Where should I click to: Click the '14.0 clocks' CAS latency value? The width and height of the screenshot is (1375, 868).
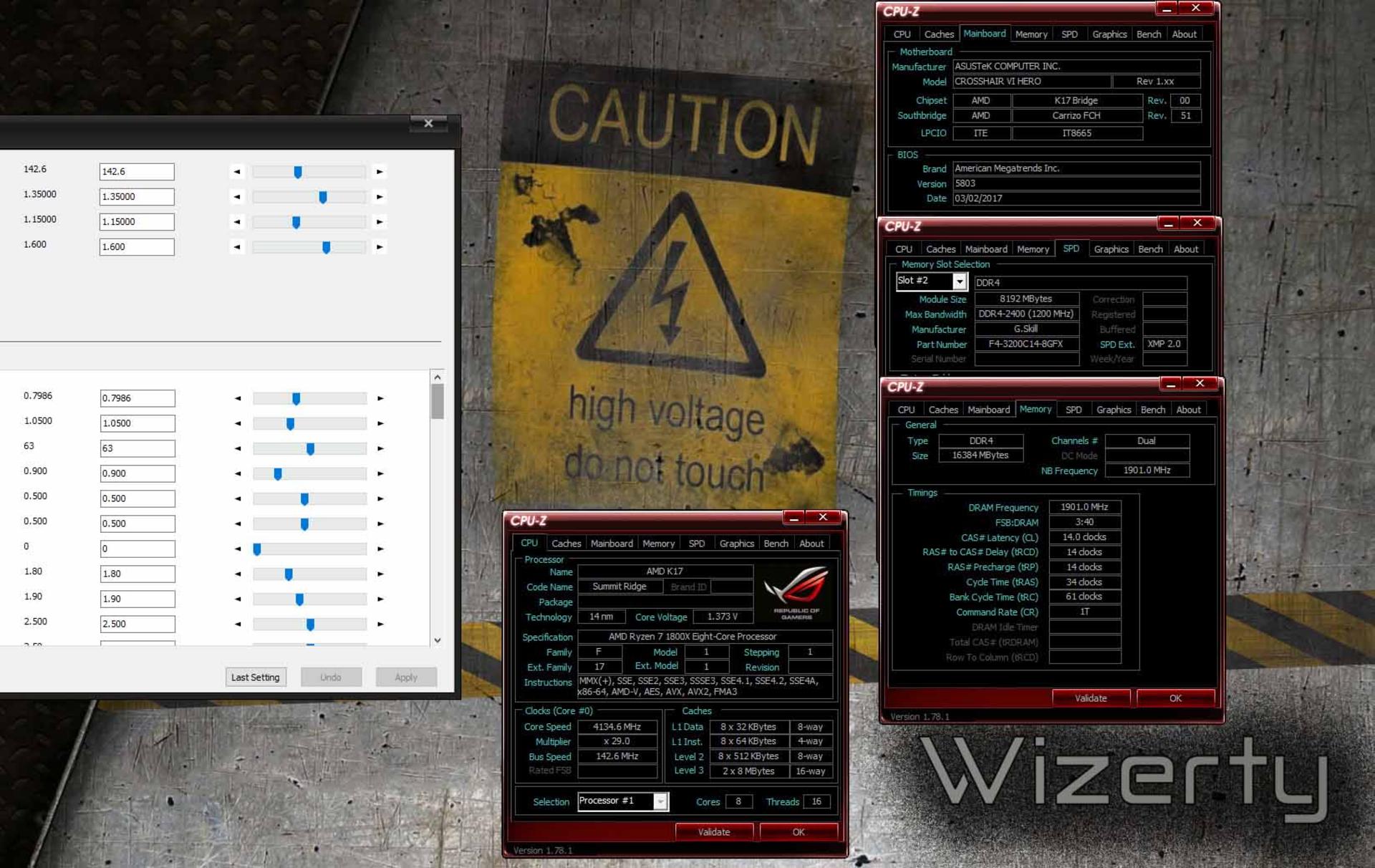coord(1084,537)
